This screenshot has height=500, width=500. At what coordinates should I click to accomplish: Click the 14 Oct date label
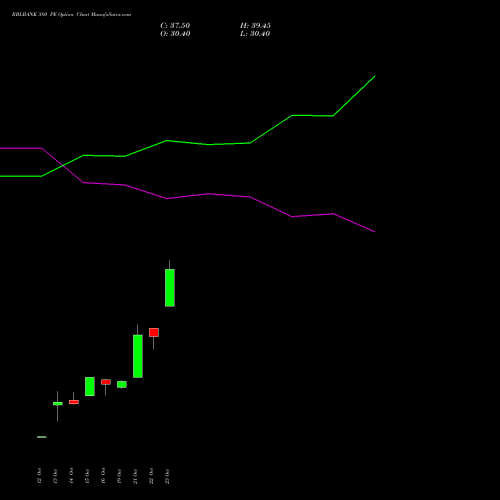point(71,476)
